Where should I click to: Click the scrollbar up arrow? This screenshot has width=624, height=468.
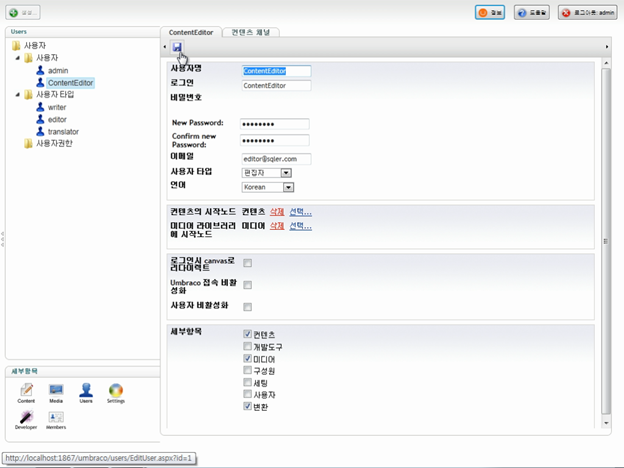pyautogui.click(x=606, y=63)
